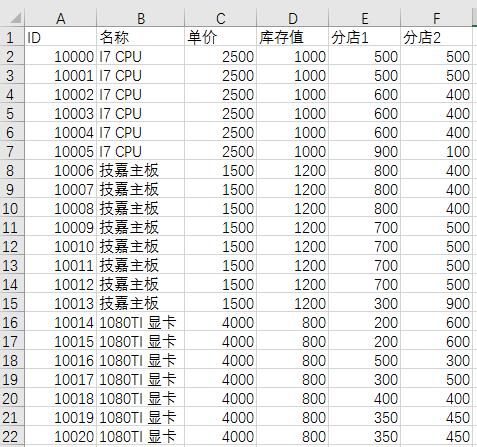Select 分店1 value 350 in row 21
The width and height of the screenshot is (477, 447).
[364, 417]
